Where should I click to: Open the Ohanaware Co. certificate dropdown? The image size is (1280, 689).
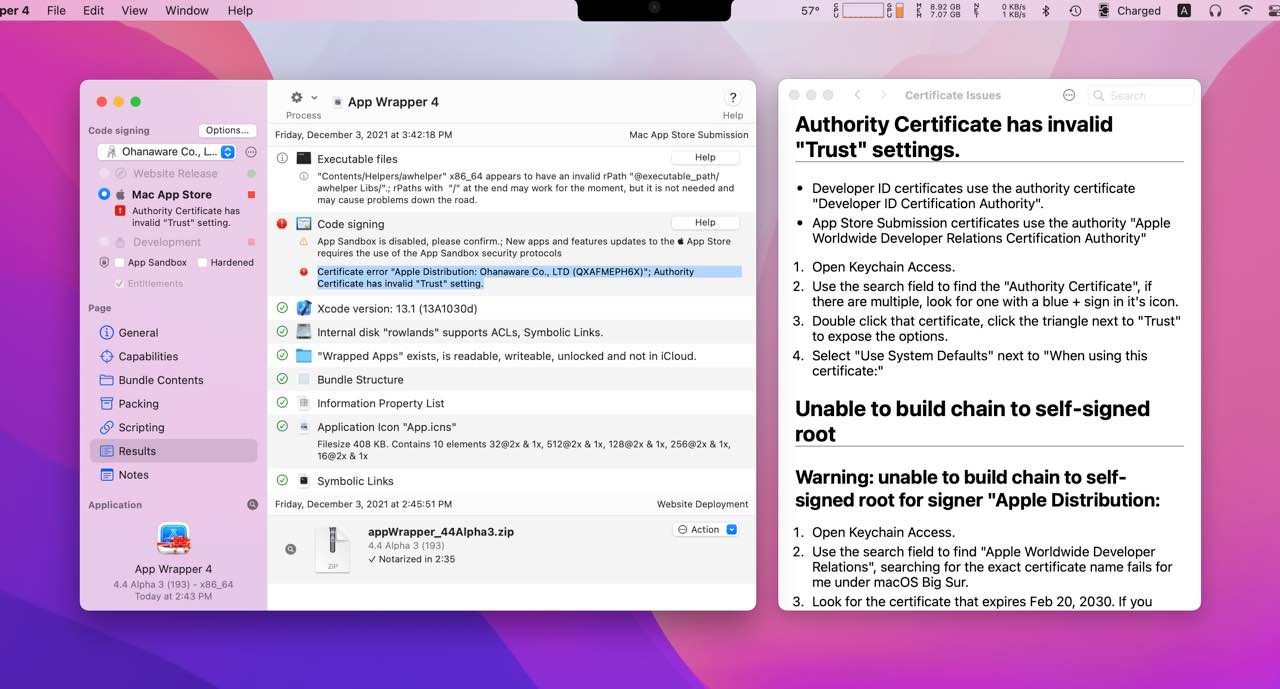[167, 152]
